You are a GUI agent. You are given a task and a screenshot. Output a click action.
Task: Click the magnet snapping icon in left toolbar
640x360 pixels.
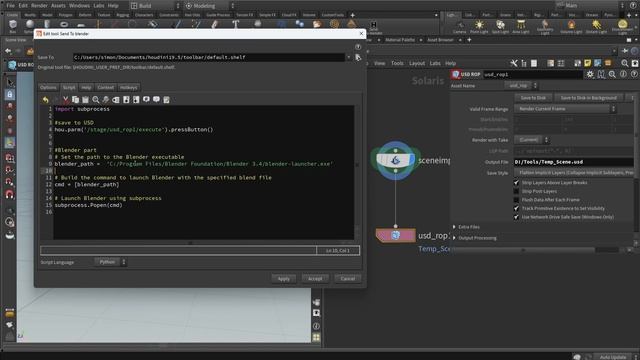pos(9,194)
